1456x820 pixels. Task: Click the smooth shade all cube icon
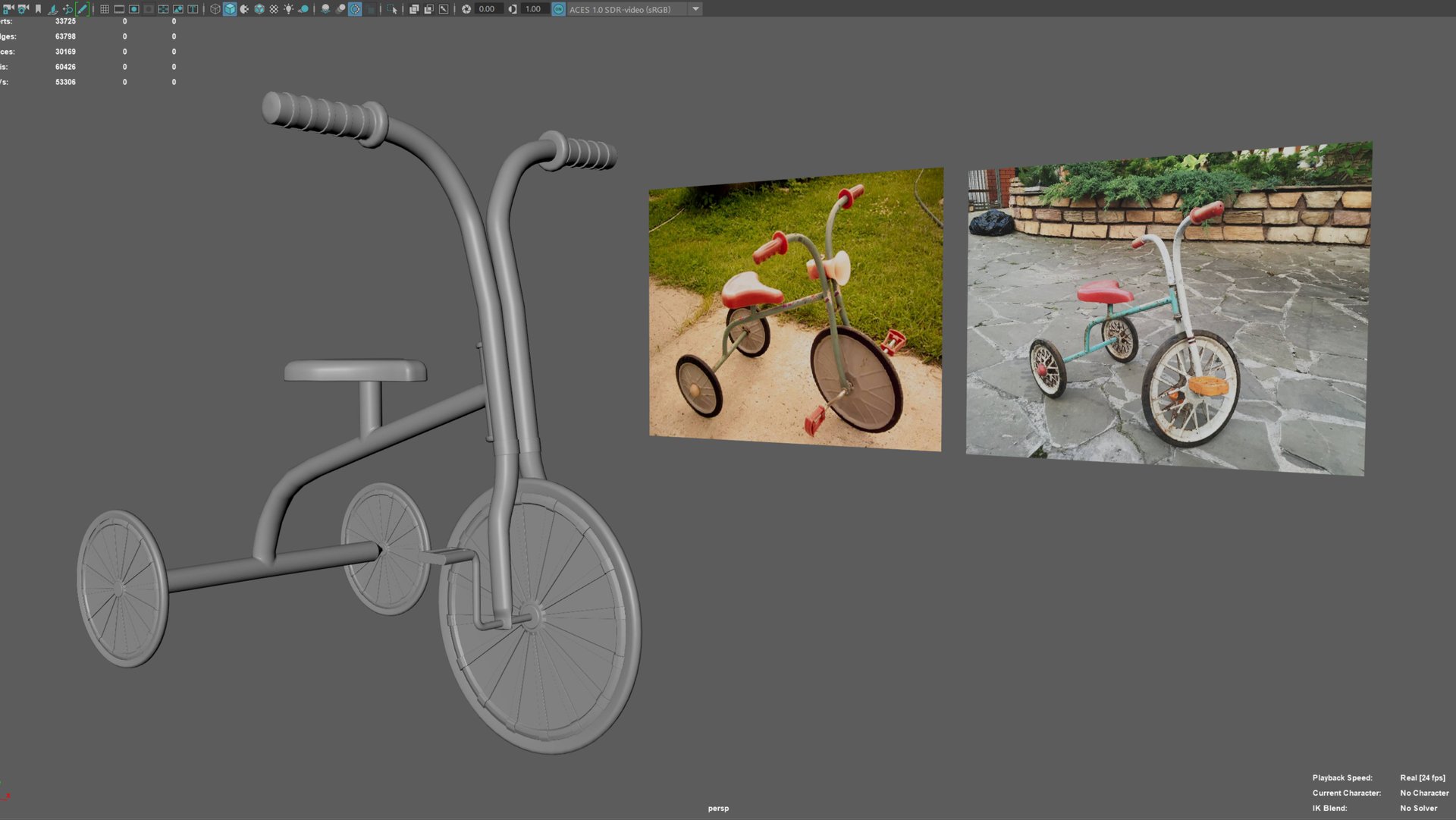(x=230, y=9)
